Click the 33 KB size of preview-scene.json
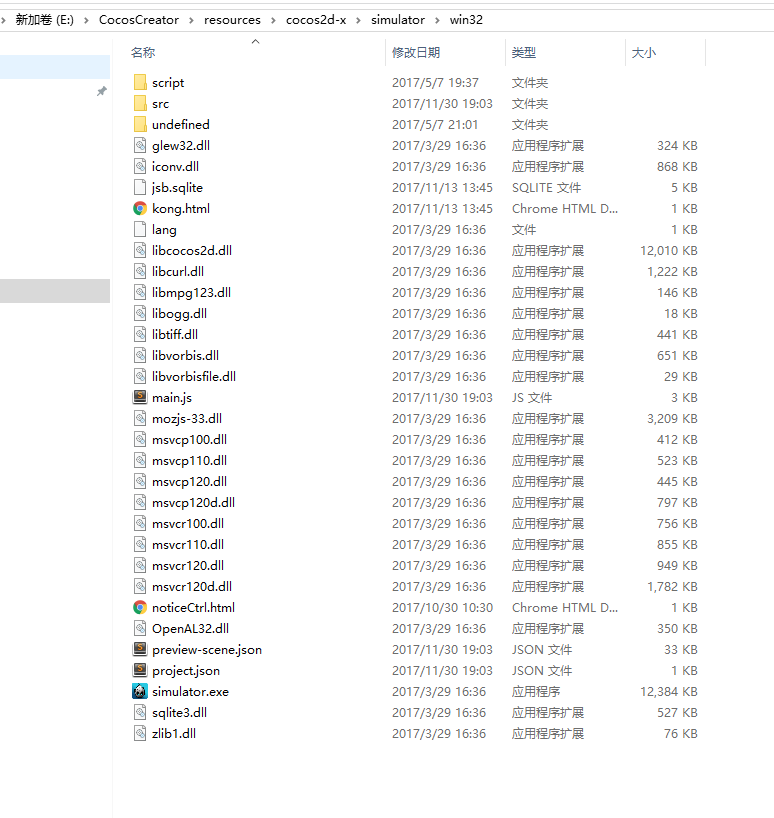 (x=681, y=649)
